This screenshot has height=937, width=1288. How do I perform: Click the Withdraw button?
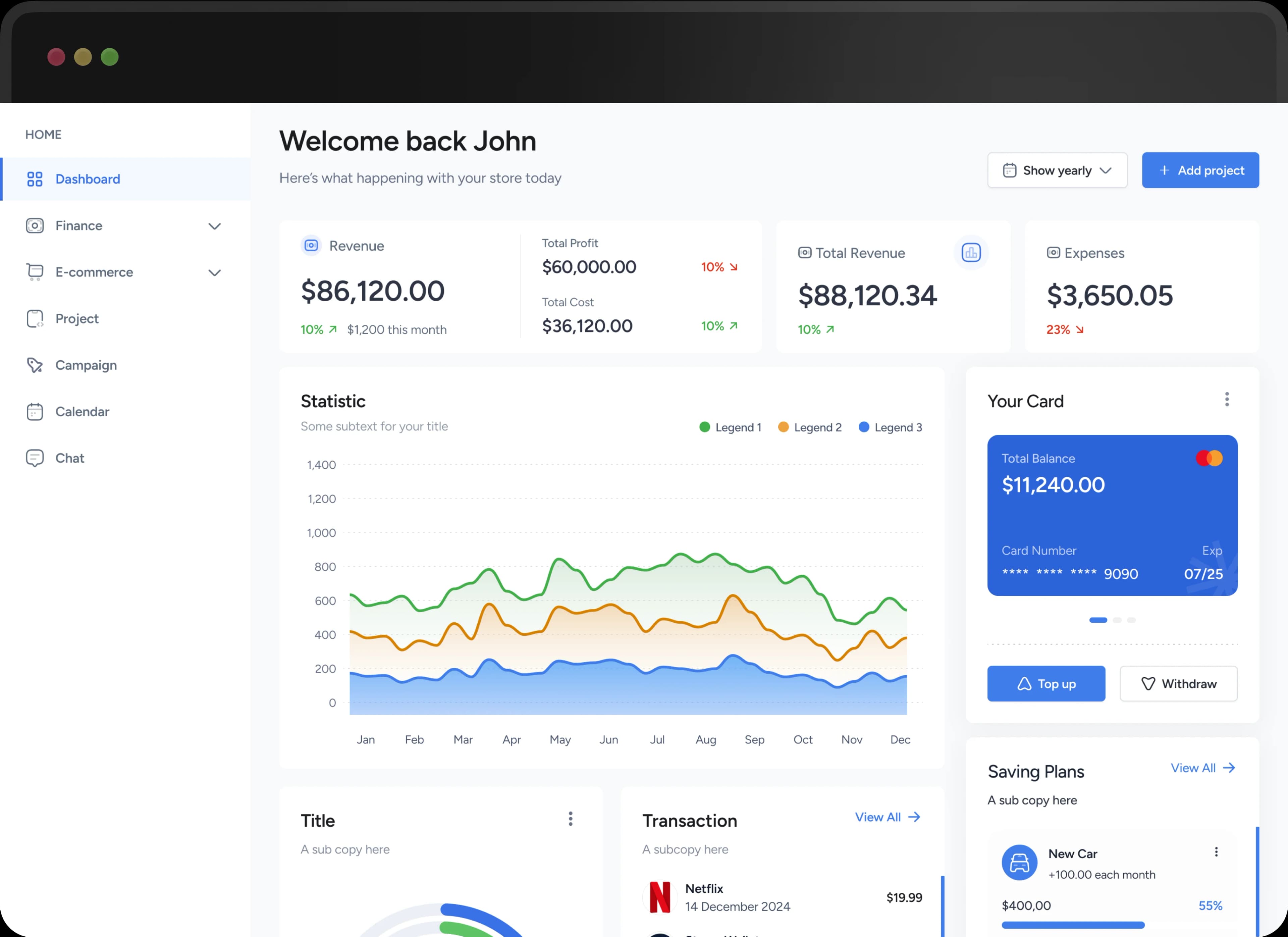(1178, 684)
